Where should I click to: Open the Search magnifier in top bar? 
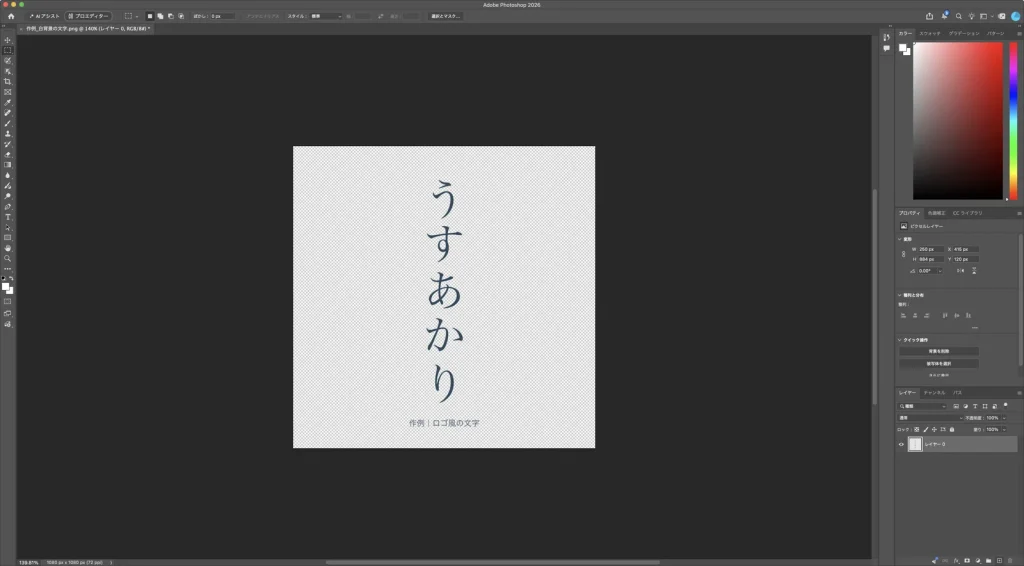tap(959, 16)
